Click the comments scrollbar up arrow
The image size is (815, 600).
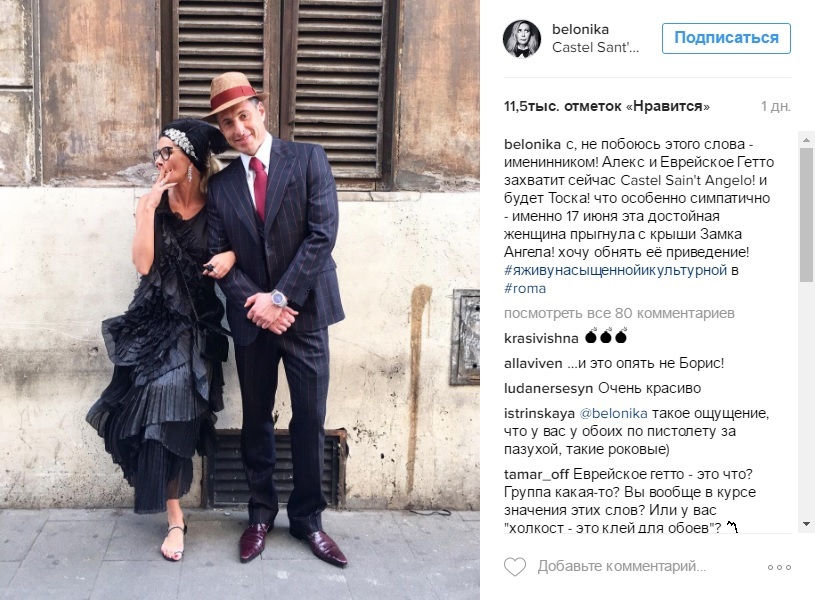[x=806, y=140]
